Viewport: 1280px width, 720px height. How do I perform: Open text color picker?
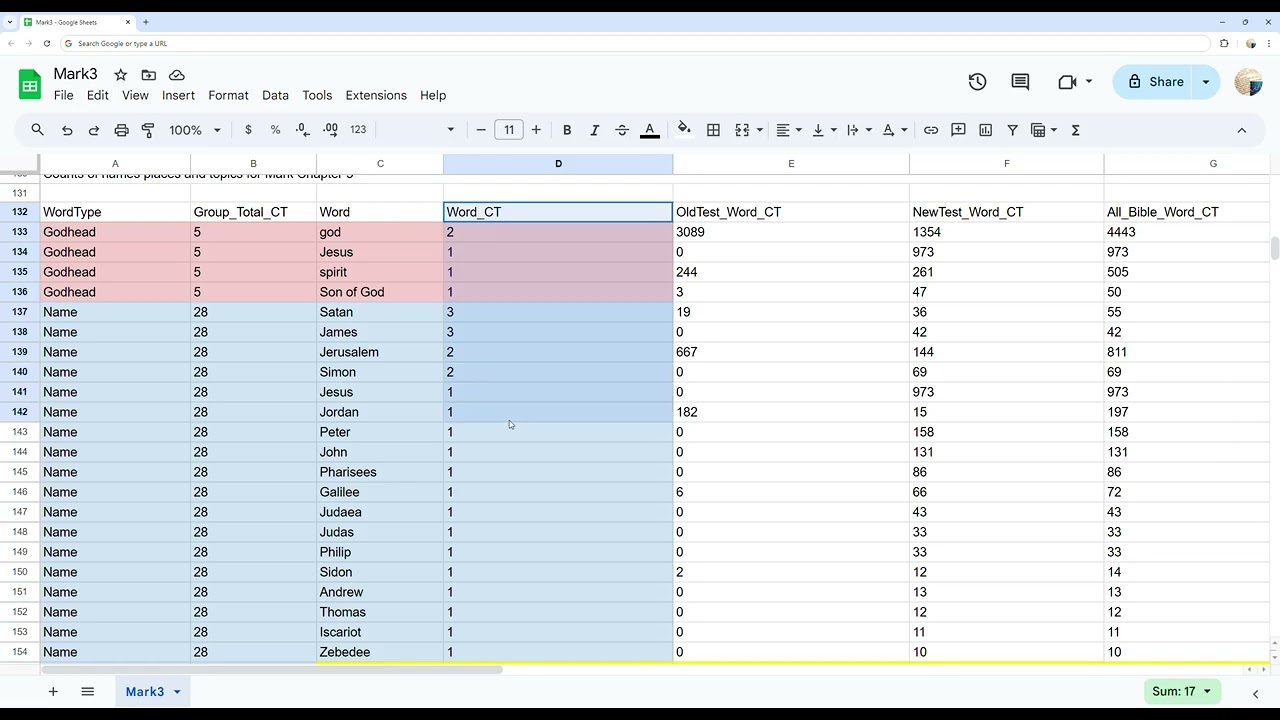click(x=649, y=130)
